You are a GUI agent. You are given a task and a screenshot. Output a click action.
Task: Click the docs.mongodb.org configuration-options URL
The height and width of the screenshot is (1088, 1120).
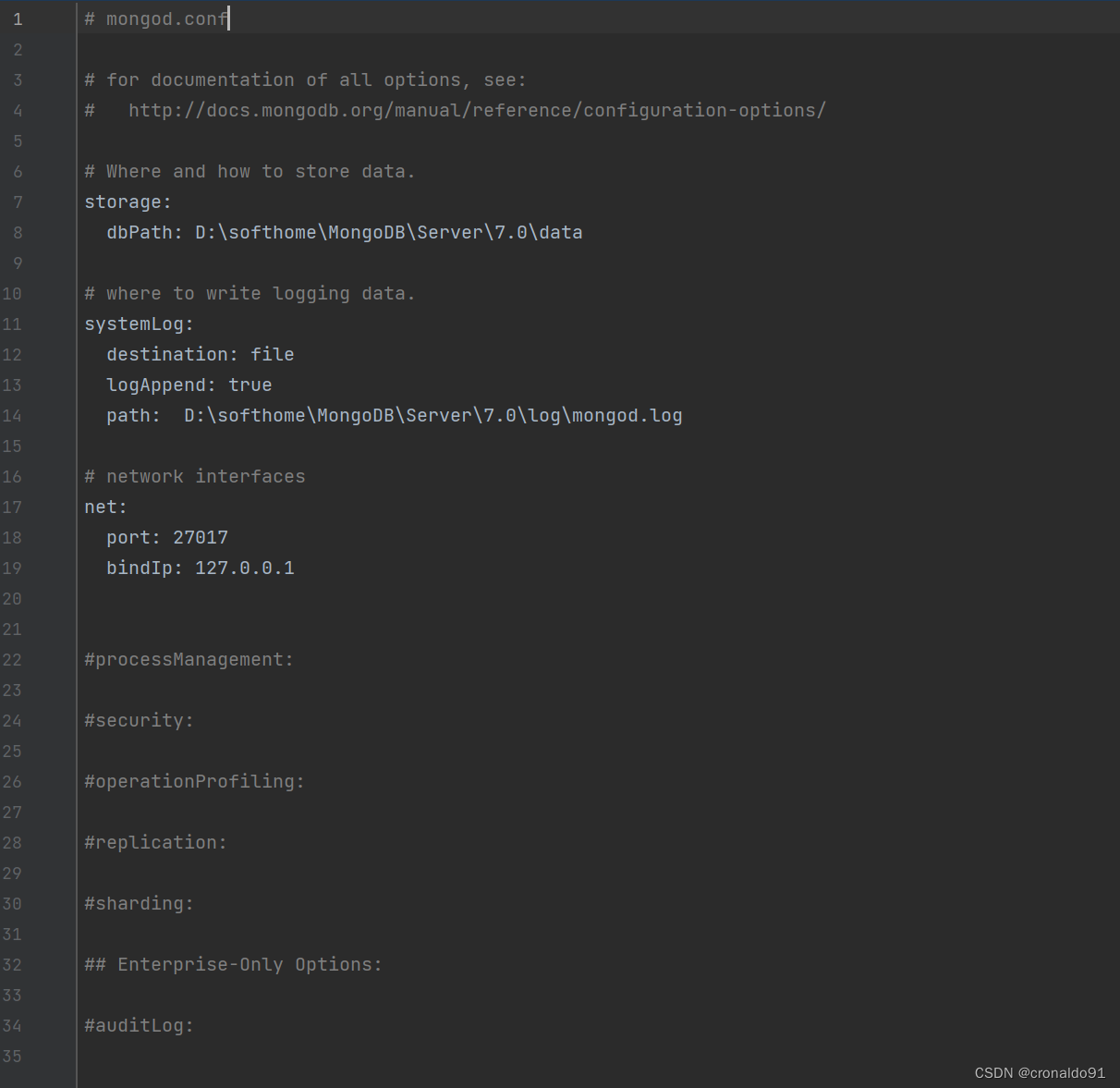[477, 111]
